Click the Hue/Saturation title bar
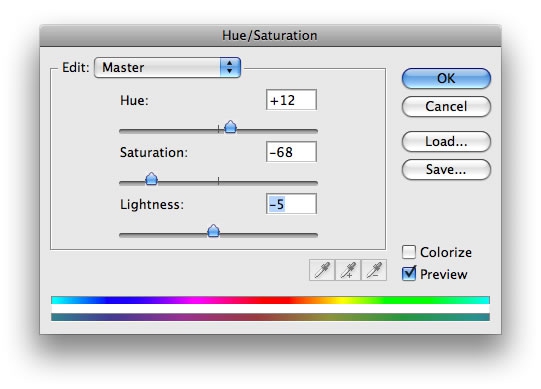541x389 pixels. point(270,35)
